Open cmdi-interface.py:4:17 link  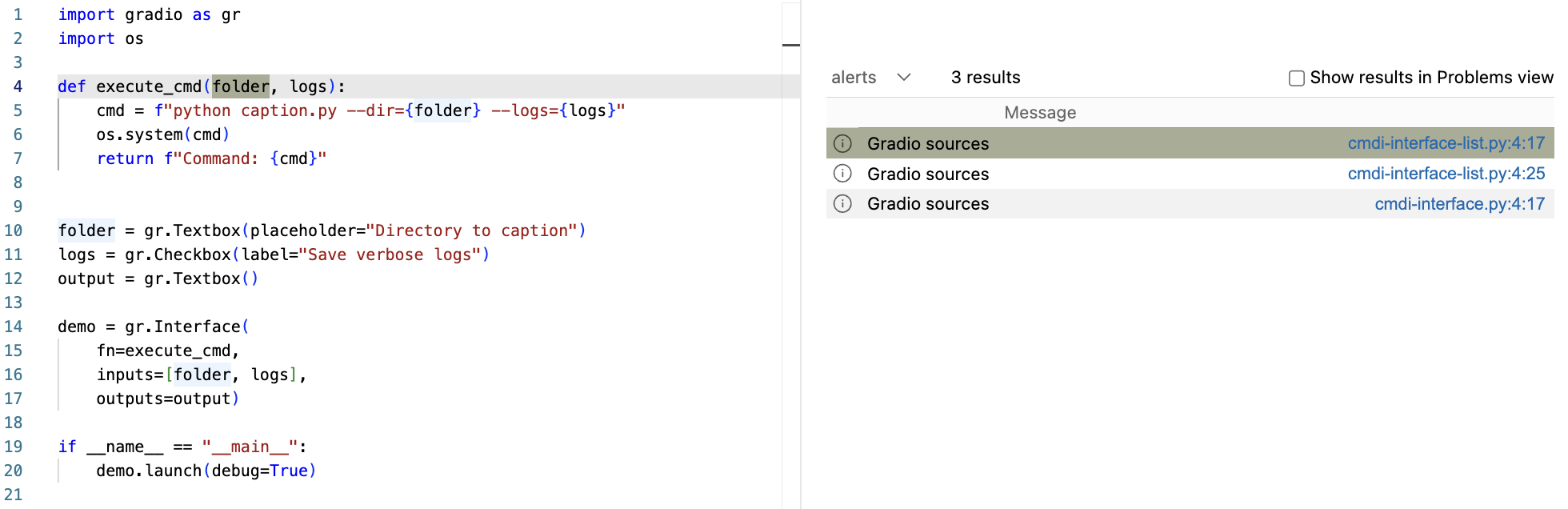click(x=1460, y=203)
